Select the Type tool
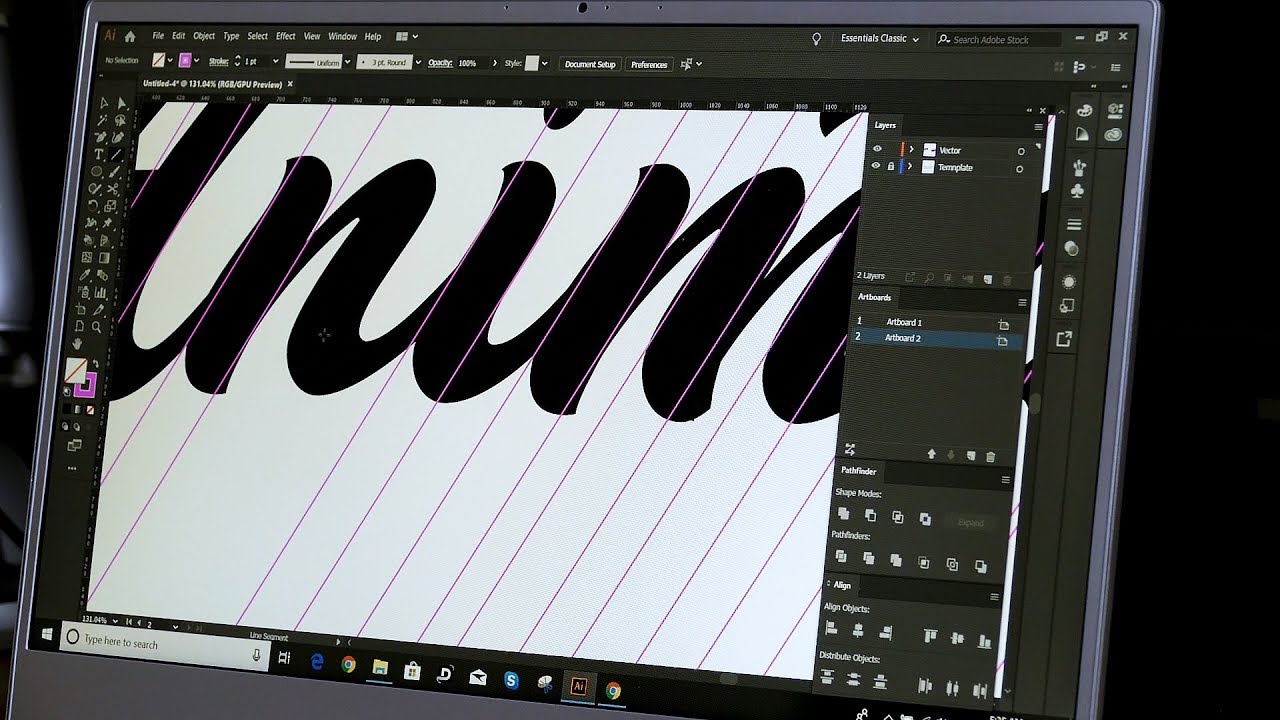Image resolution: width=1280 pixels, height=720 pixels. [99, 154]
